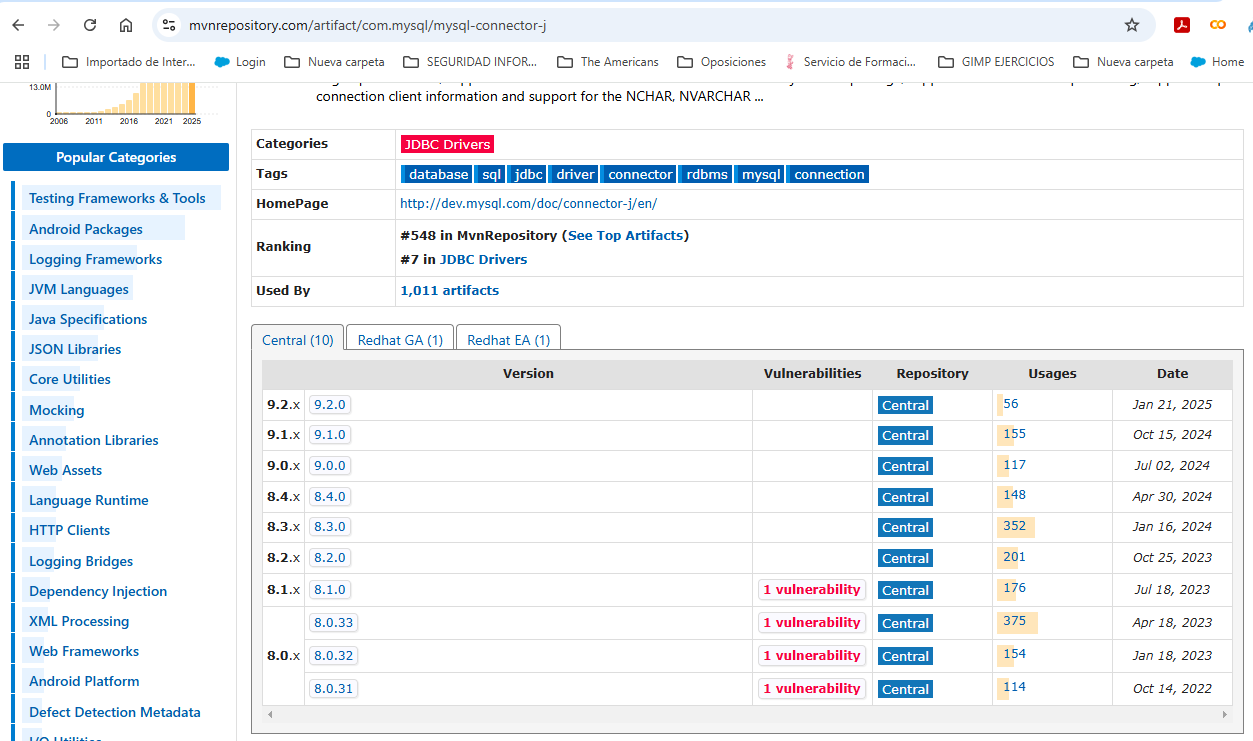Viewport: 1253px width, 741px height.
Task: Open version 8.0.33
Action: pos(333,622)
